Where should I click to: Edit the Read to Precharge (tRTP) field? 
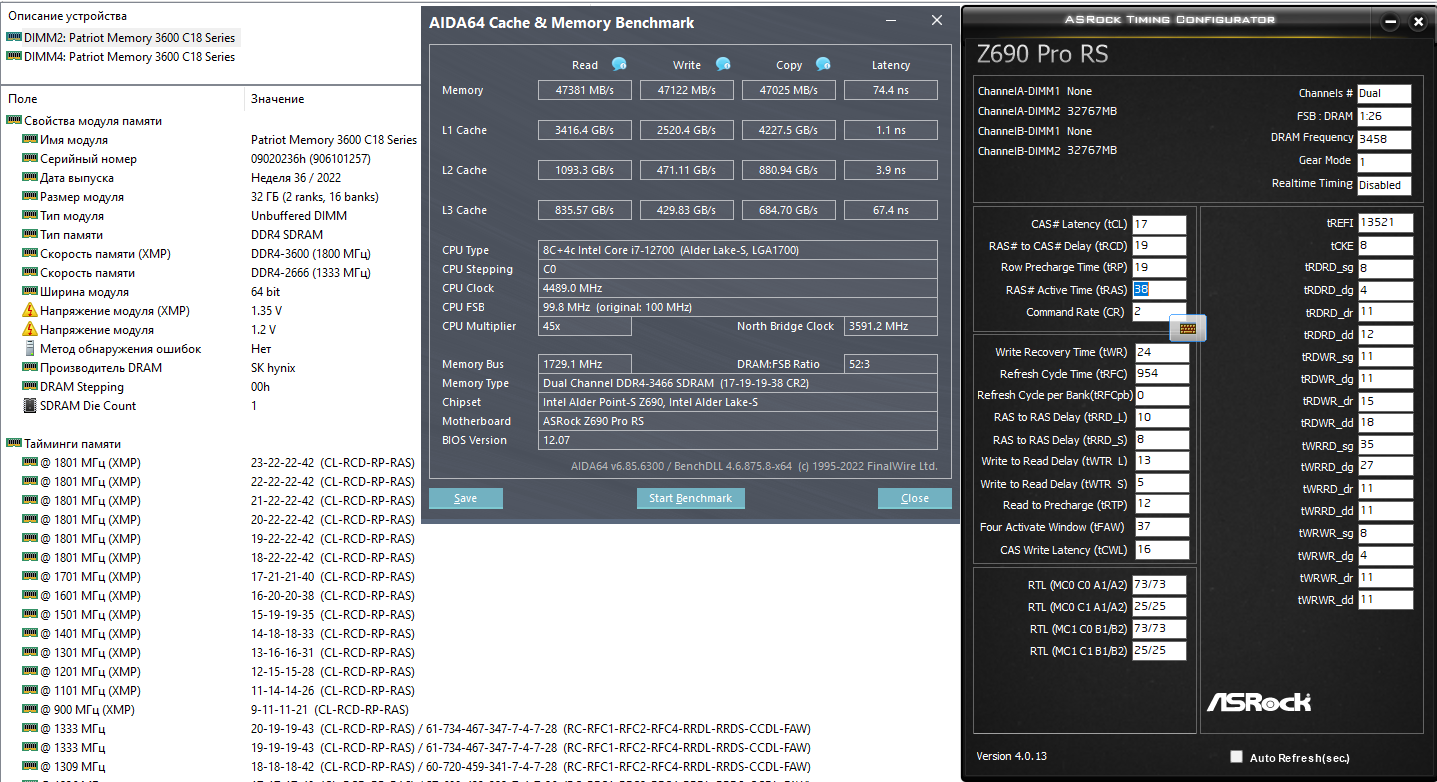(x=1162, y=505)
